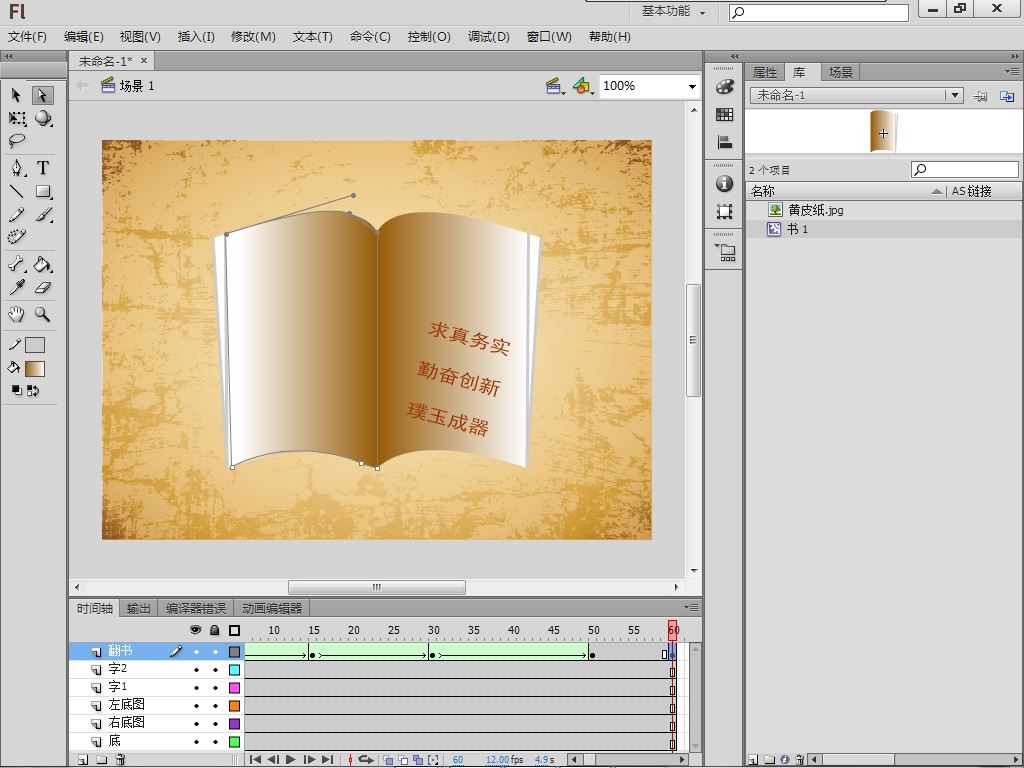Expand the icon dock double arrow
The width and height of the screenshot is (1024, 768).
coord(734,57)
